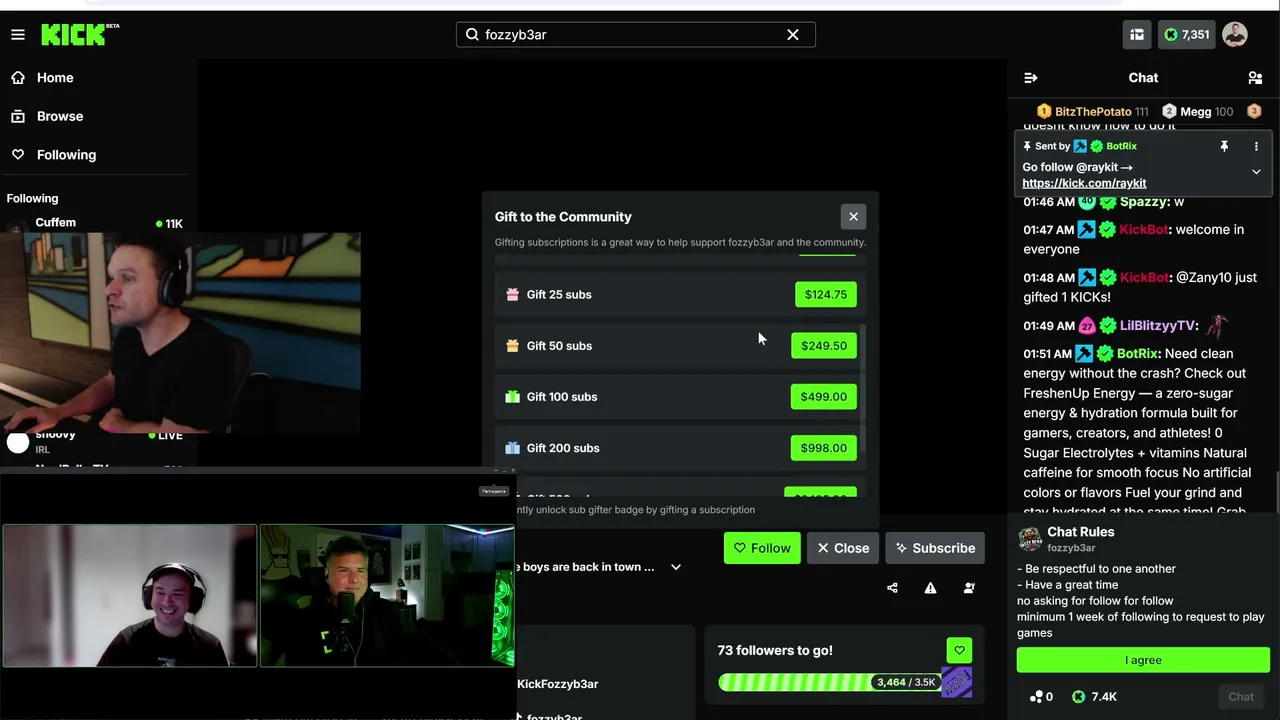1280x720 pixels.
Task: Click the Spazzy username in chat
Action: click(1144, 202)
